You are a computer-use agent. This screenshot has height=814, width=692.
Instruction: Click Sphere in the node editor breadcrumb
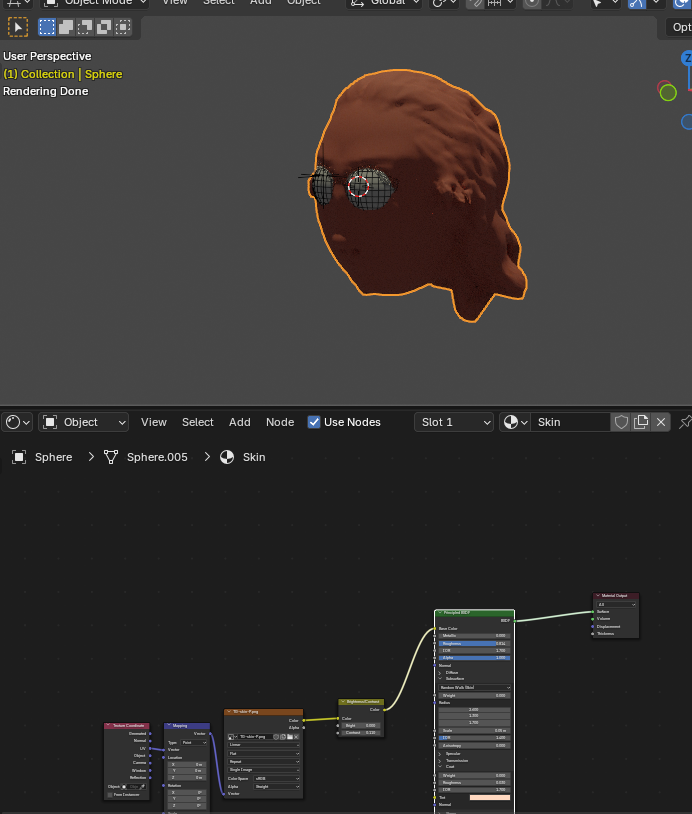coord(53,457)
